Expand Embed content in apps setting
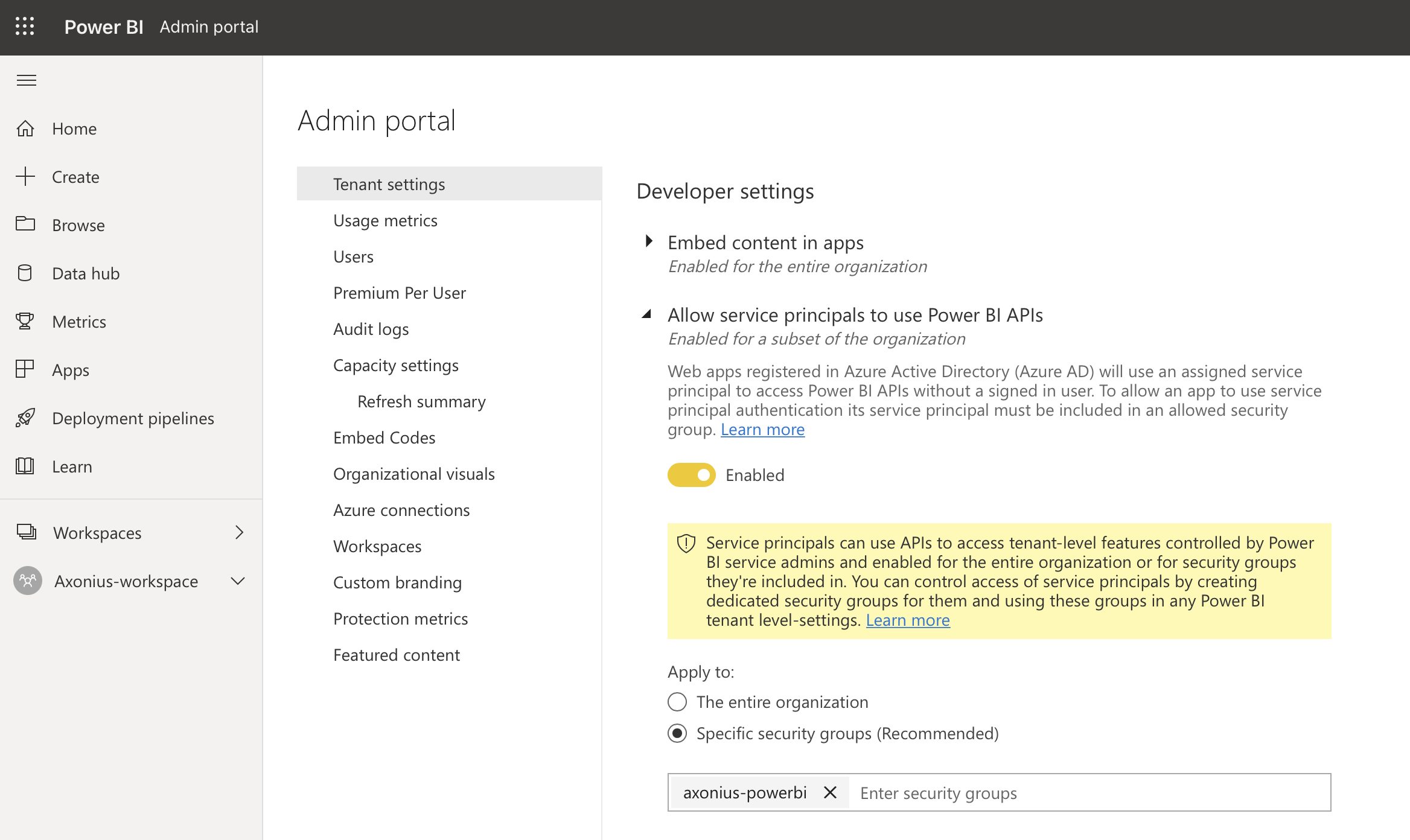Image resolution: width=1410 pixels, height=840 pixels. click(649, 241)
